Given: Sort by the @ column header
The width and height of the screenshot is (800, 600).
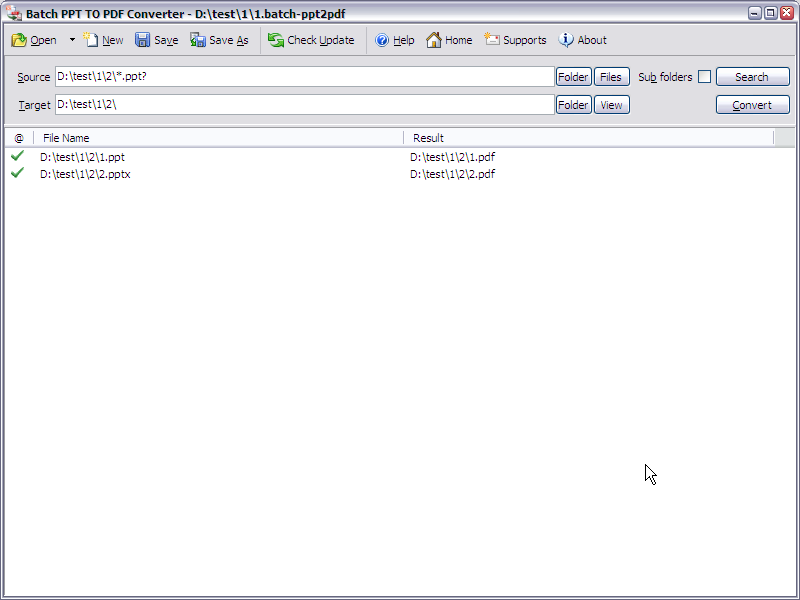Looking at the screenshot, I should point(19,138).
